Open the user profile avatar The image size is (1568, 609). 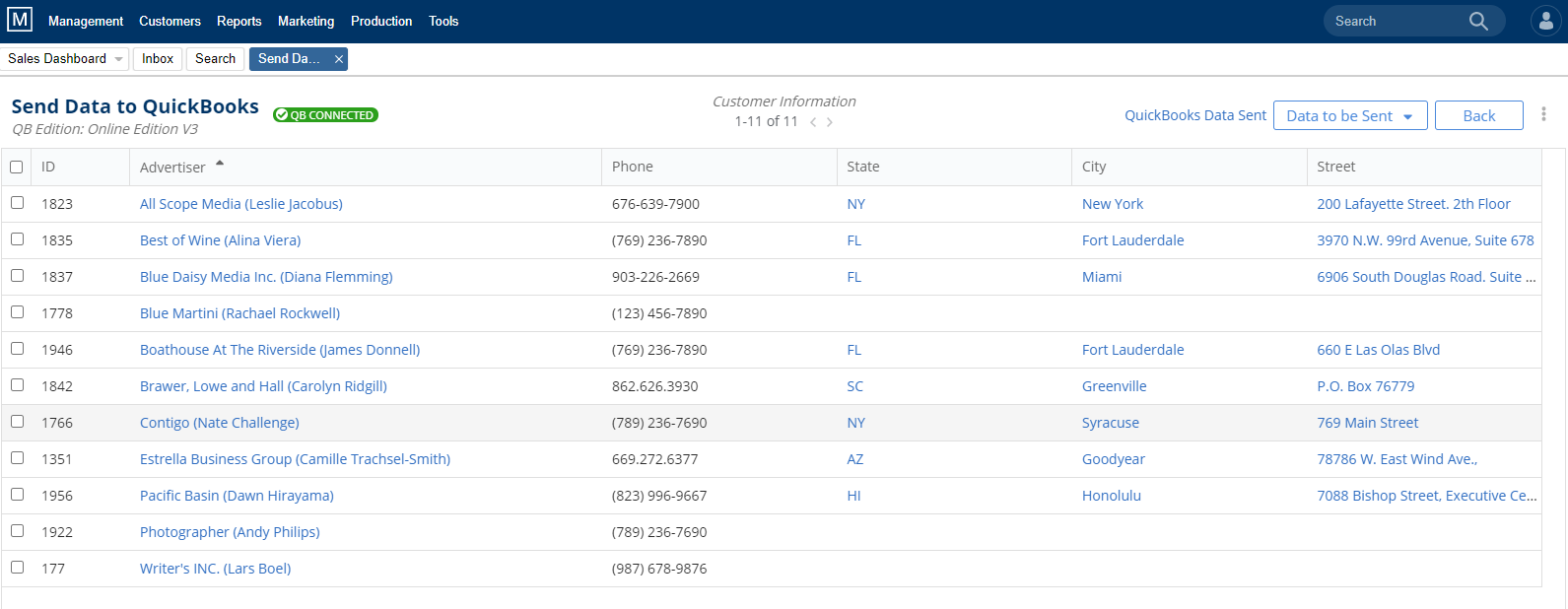(x=1546, y=21)
